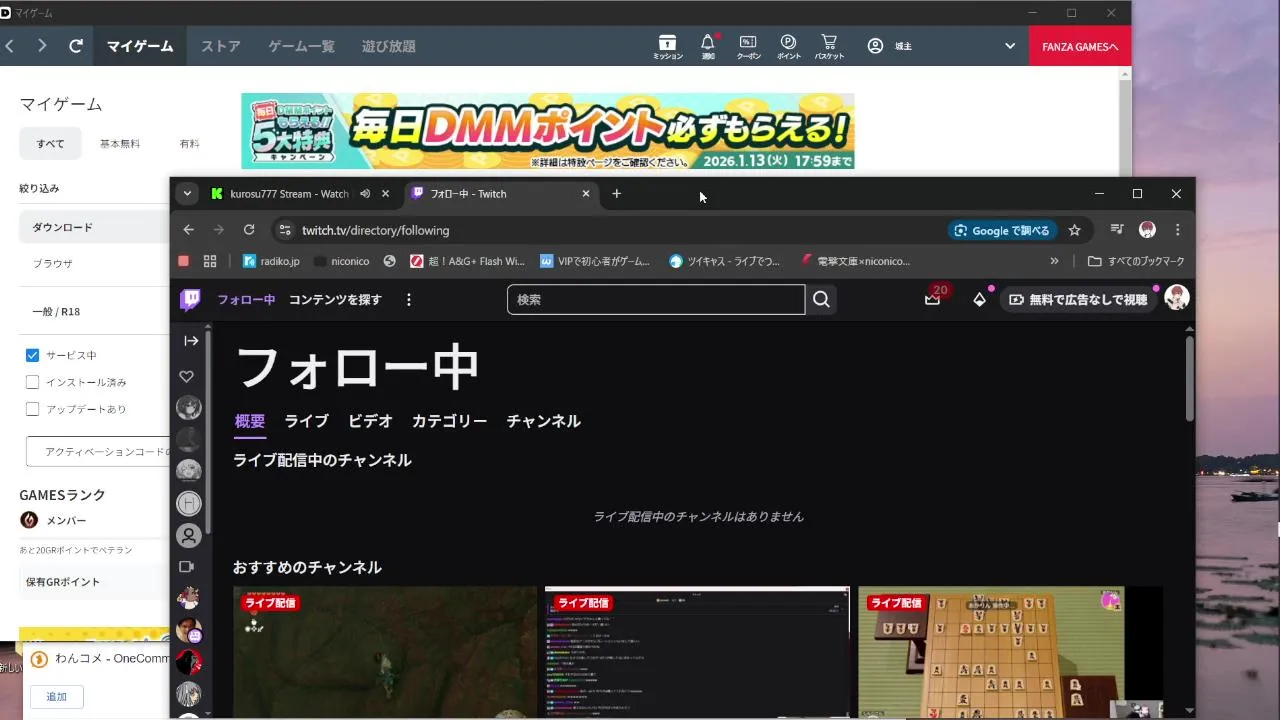This screenshot has width=1280, height=720.
Task: Toggle 'サービス中' checkbox in DMM window
Action: (32, 355)
